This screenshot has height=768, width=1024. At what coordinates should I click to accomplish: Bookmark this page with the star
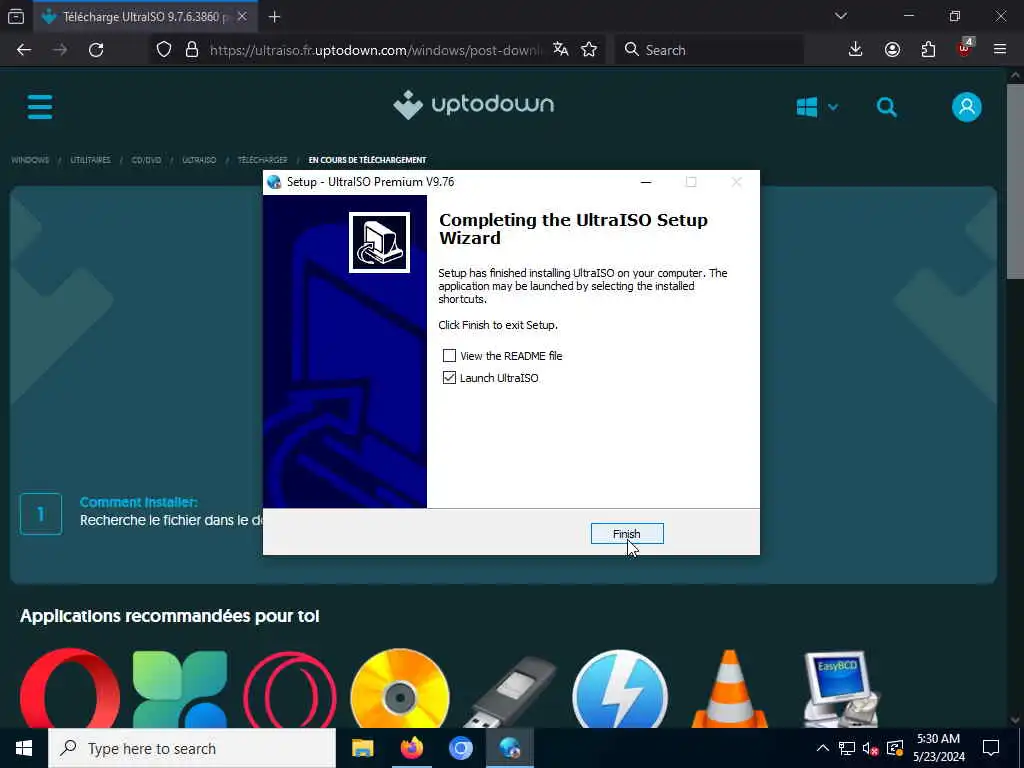coord(589,50)
